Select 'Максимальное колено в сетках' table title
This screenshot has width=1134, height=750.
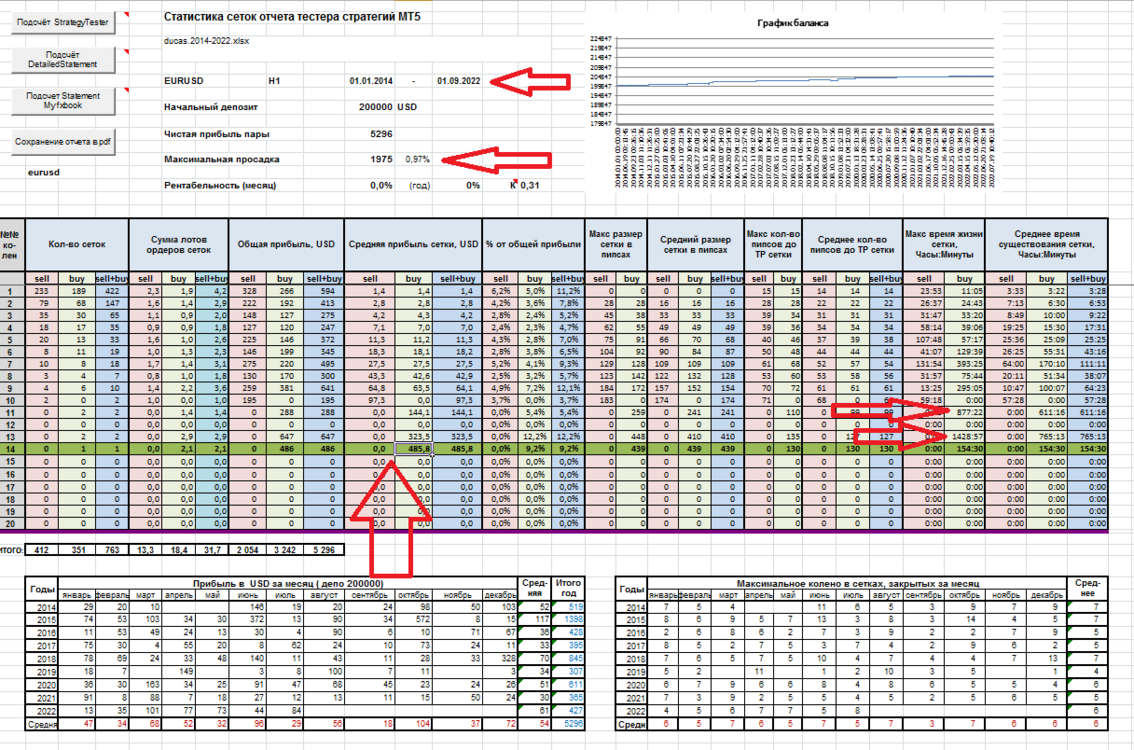pos(858,584)
